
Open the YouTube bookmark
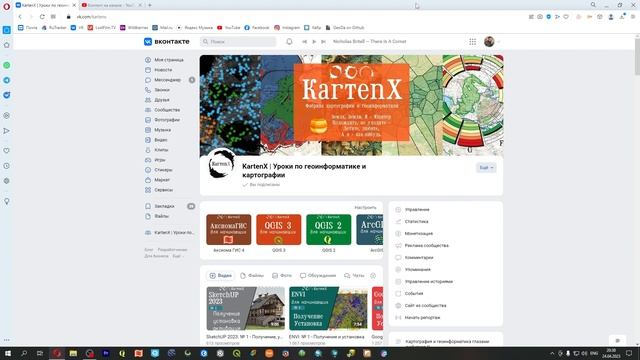click(x=229, y=28)
